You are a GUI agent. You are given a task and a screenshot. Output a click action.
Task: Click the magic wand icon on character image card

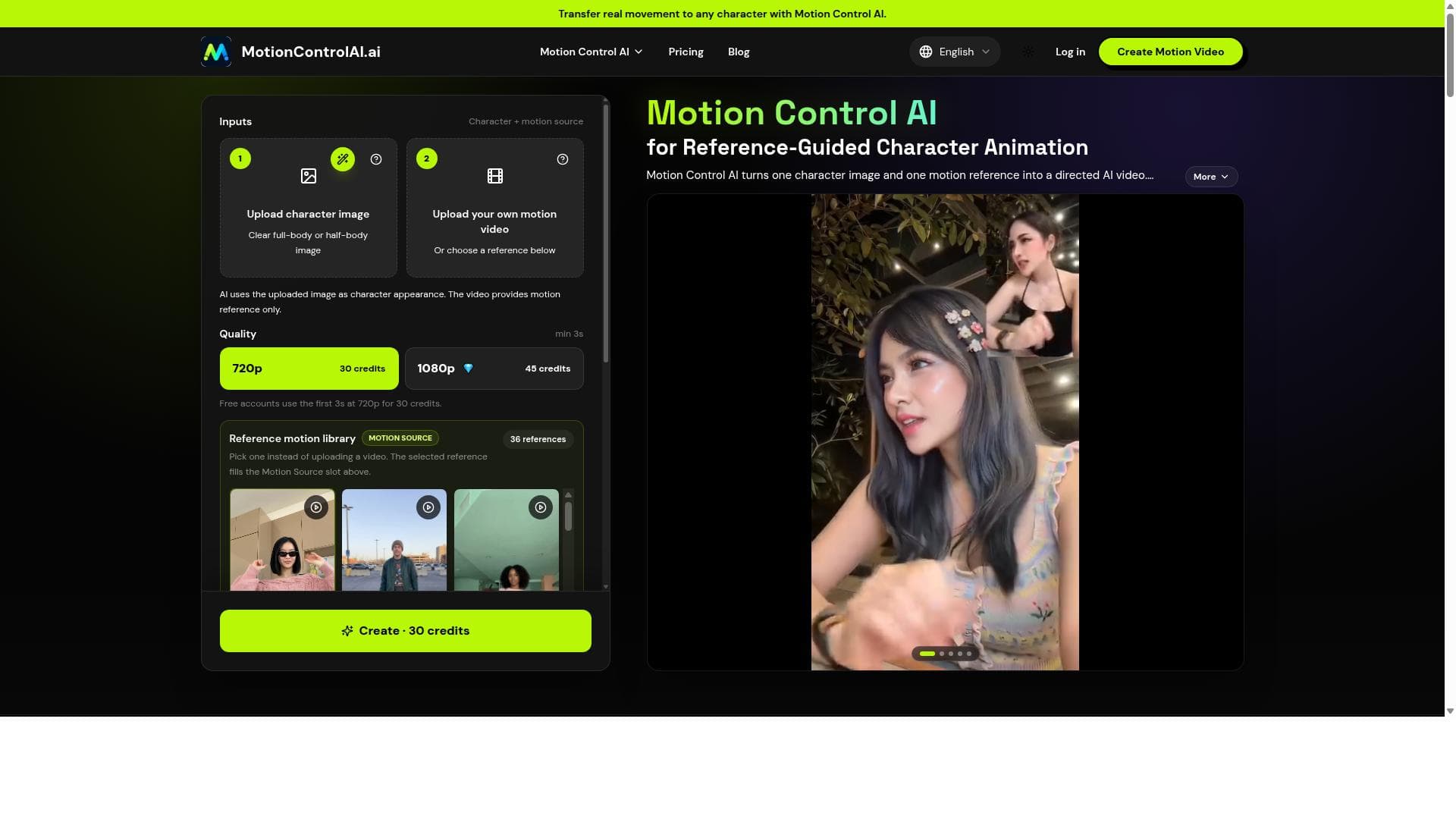tap(343, 159)
